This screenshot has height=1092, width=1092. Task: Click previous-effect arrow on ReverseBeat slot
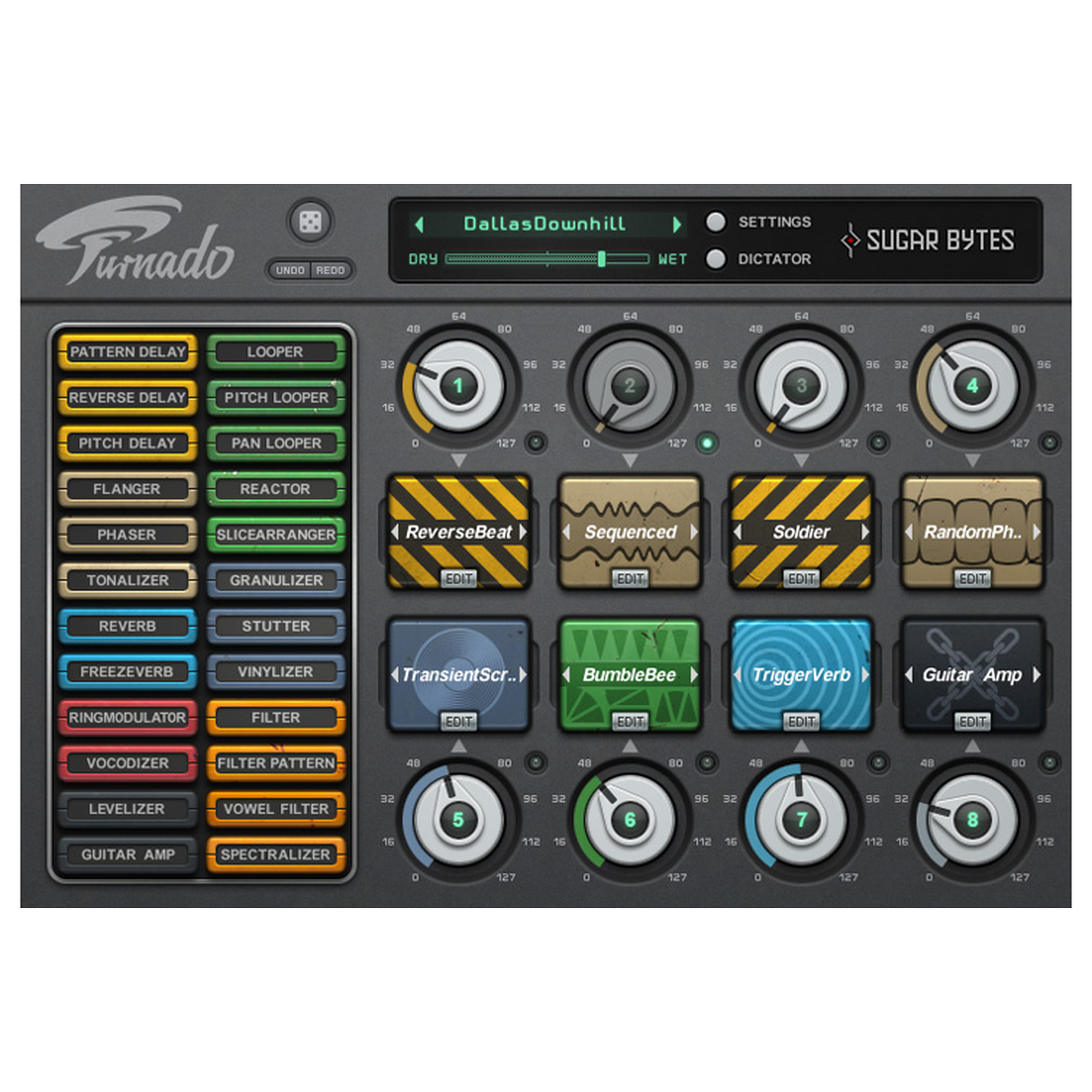(x=395, y=532)
